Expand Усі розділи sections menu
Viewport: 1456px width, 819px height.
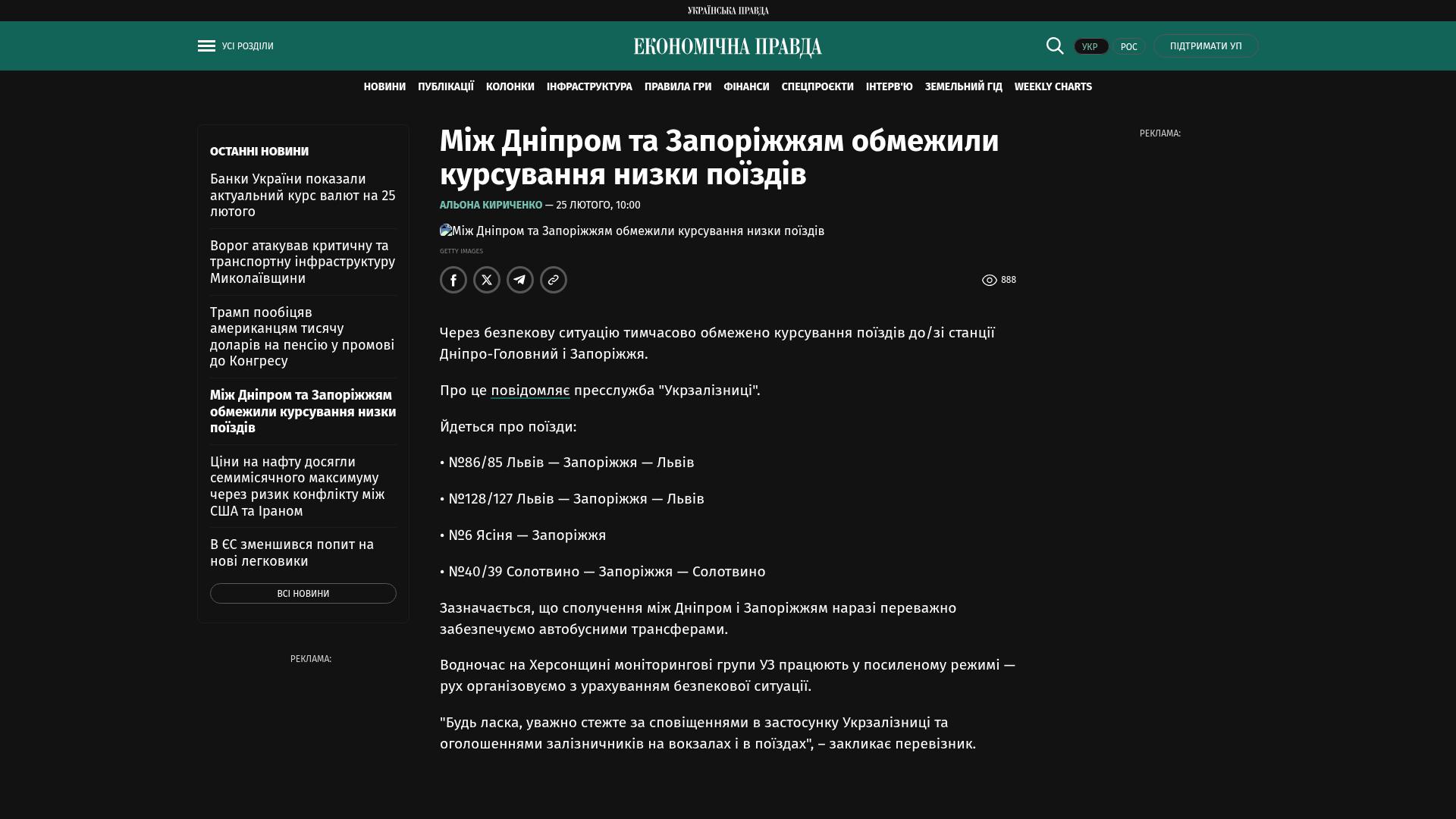click(x=248, y=46)
